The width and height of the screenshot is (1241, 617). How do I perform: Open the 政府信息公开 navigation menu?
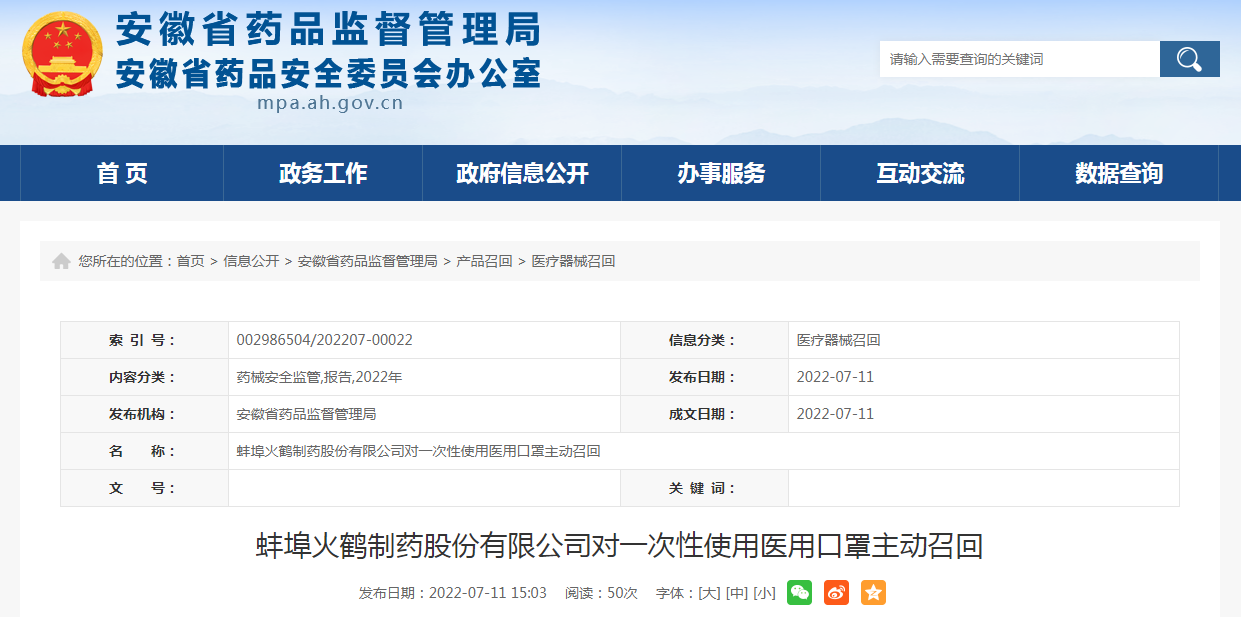(x=522, y=173)
